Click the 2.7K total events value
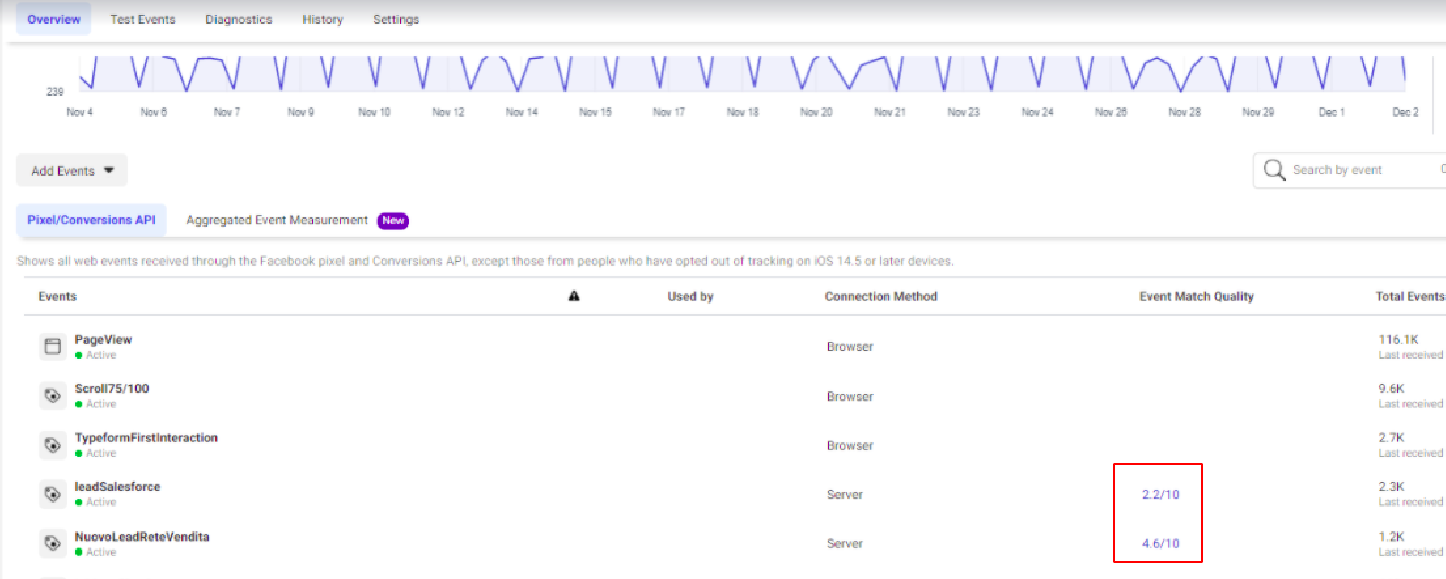 pos(1391,438)
